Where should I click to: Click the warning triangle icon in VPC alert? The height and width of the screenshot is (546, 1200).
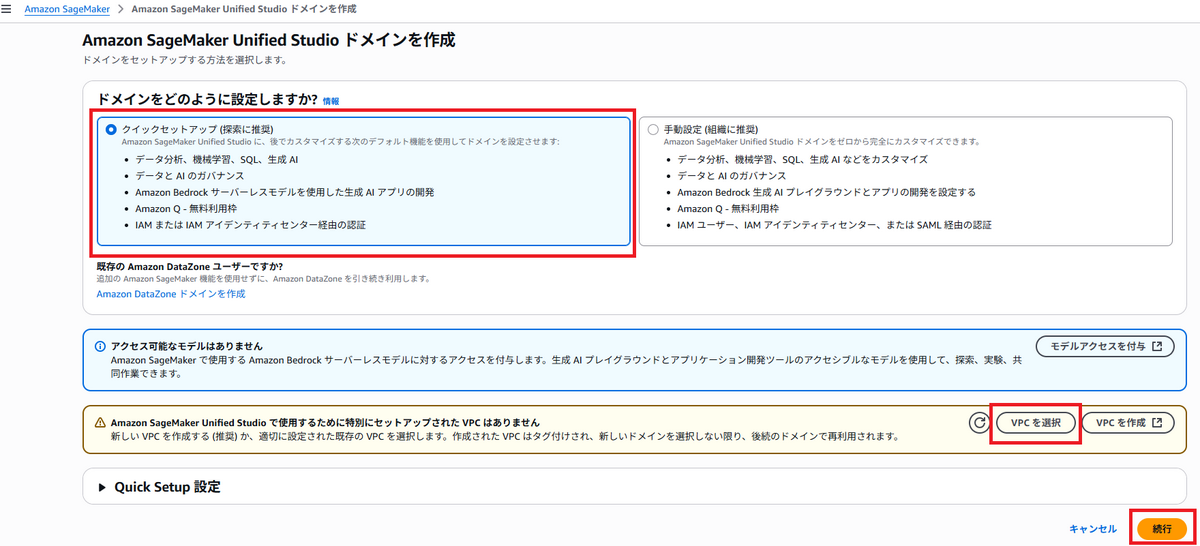(x=100, y=423)
